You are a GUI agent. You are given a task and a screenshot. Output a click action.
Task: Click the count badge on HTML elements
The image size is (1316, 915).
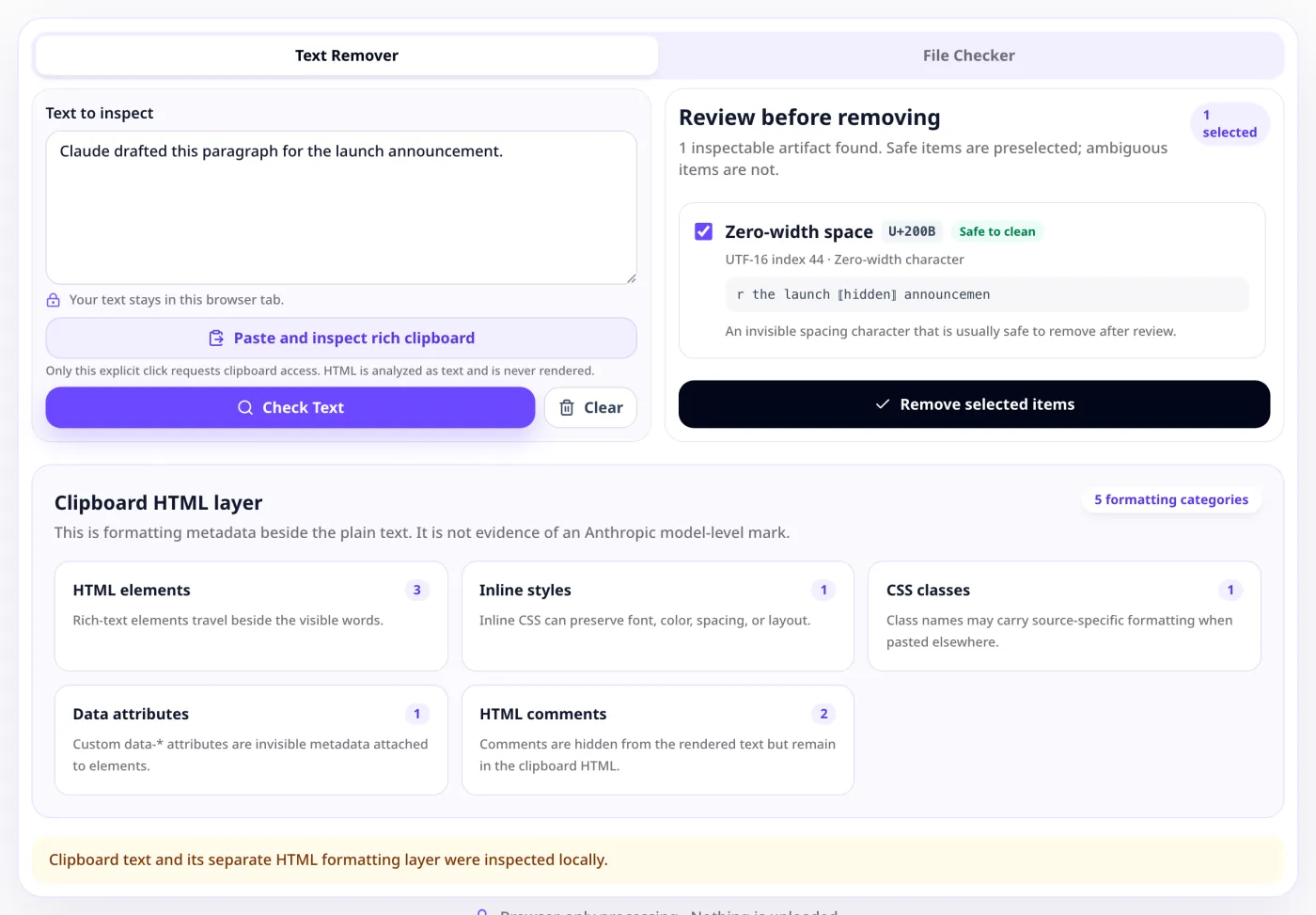pyautogui.click(x=417, y=590)
